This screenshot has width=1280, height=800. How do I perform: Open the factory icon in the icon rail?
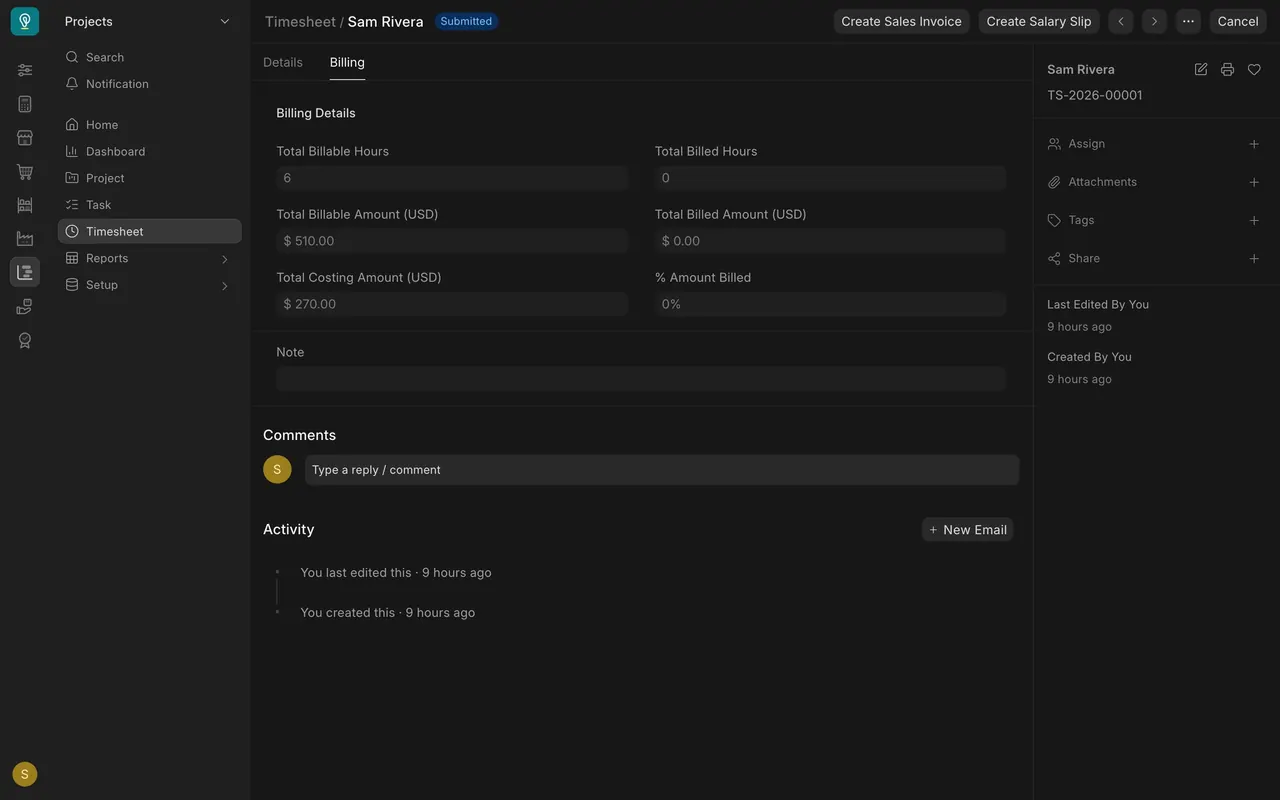(25, 239)
